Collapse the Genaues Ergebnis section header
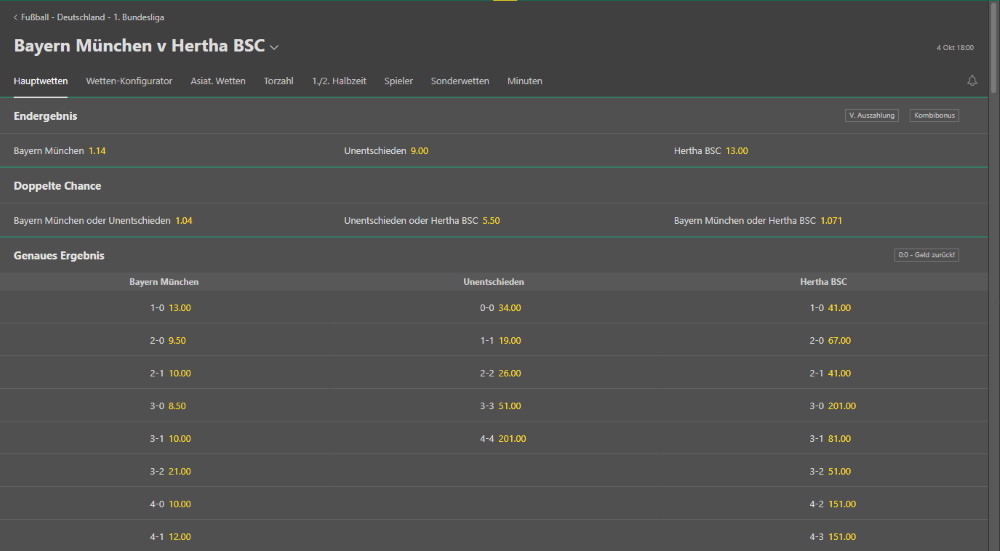This screenshot has height=551, width=1000. 494,255
